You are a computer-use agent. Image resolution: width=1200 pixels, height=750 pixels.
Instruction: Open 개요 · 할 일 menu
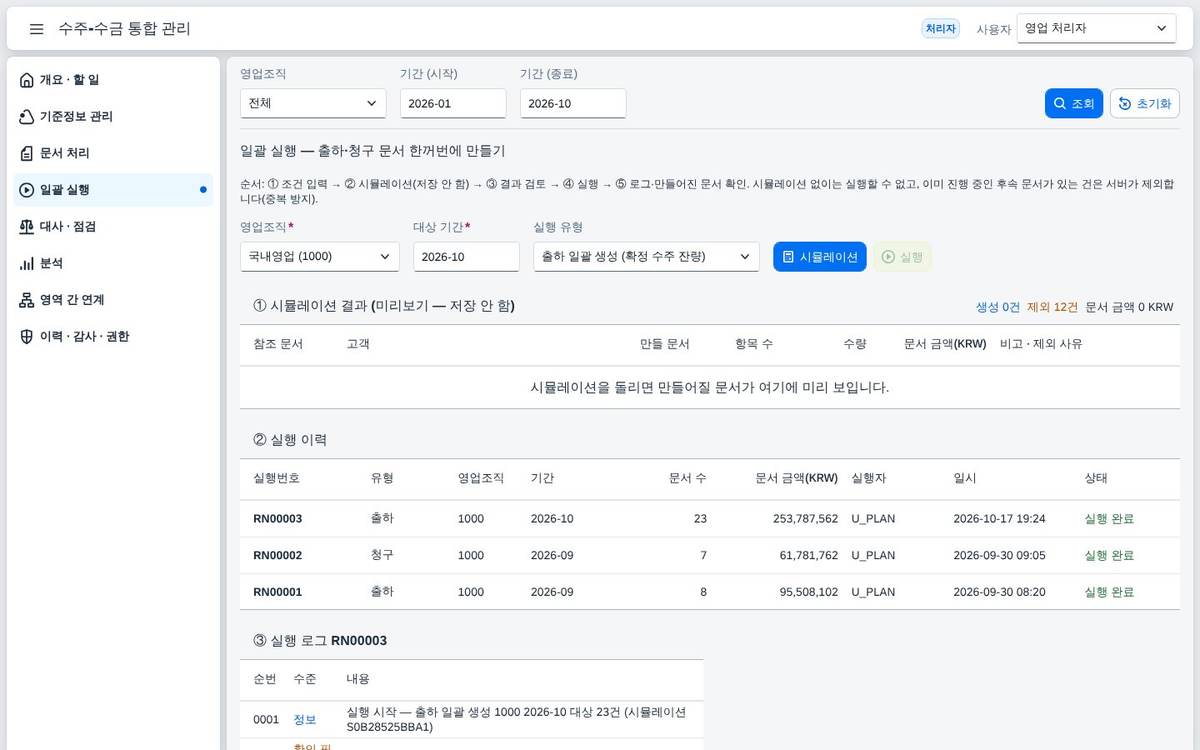pos(113,80)
